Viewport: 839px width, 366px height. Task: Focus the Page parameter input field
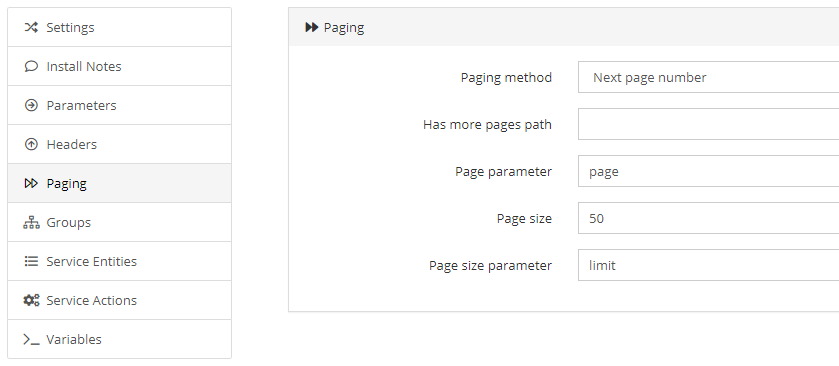tap(708, 171)
